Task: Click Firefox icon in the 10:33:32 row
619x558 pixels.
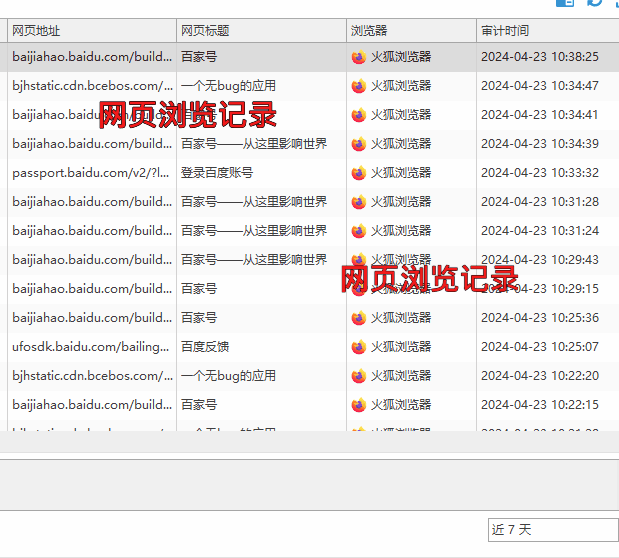Action: click(359, 173)
